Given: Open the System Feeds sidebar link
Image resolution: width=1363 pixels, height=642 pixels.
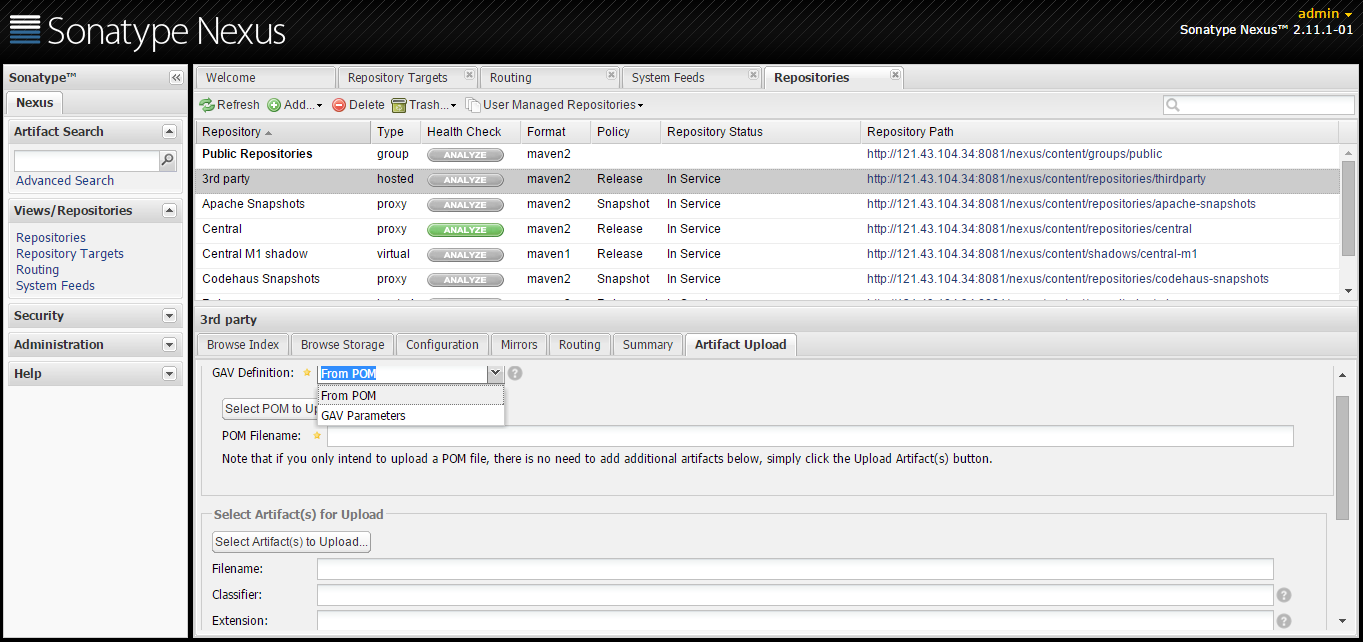Looking at the screenshot, I should 56,286.
